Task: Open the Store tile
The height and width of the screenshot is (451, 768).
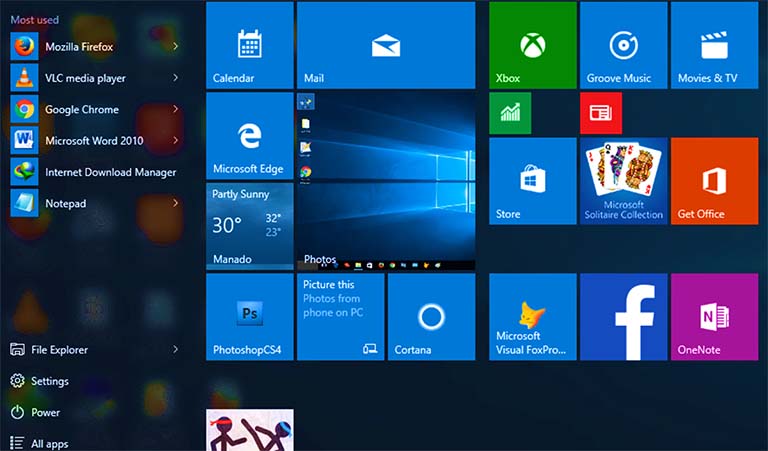Action: [x=533, y=181]
